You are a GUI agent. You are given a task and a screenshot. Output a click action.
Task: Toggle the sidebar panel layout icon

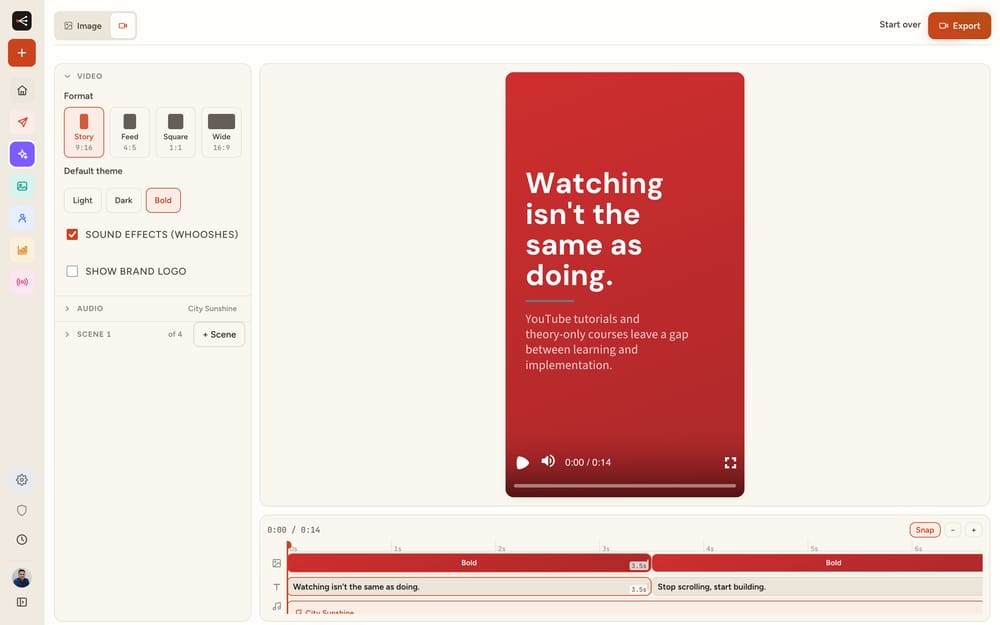click(x=22, y=602)
